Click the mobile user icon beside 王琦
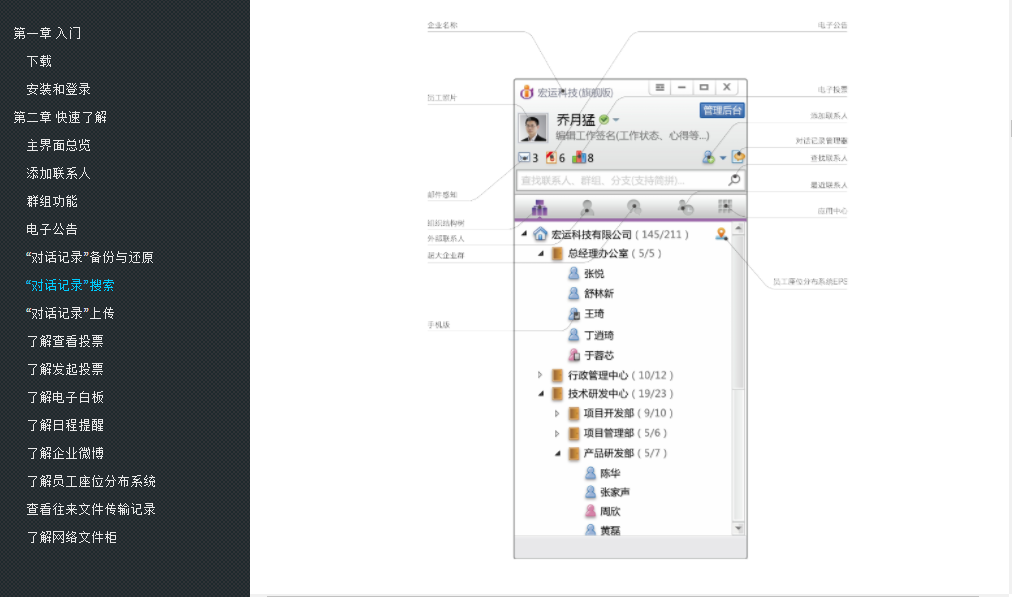The image size is (1012, 597). 574,314
